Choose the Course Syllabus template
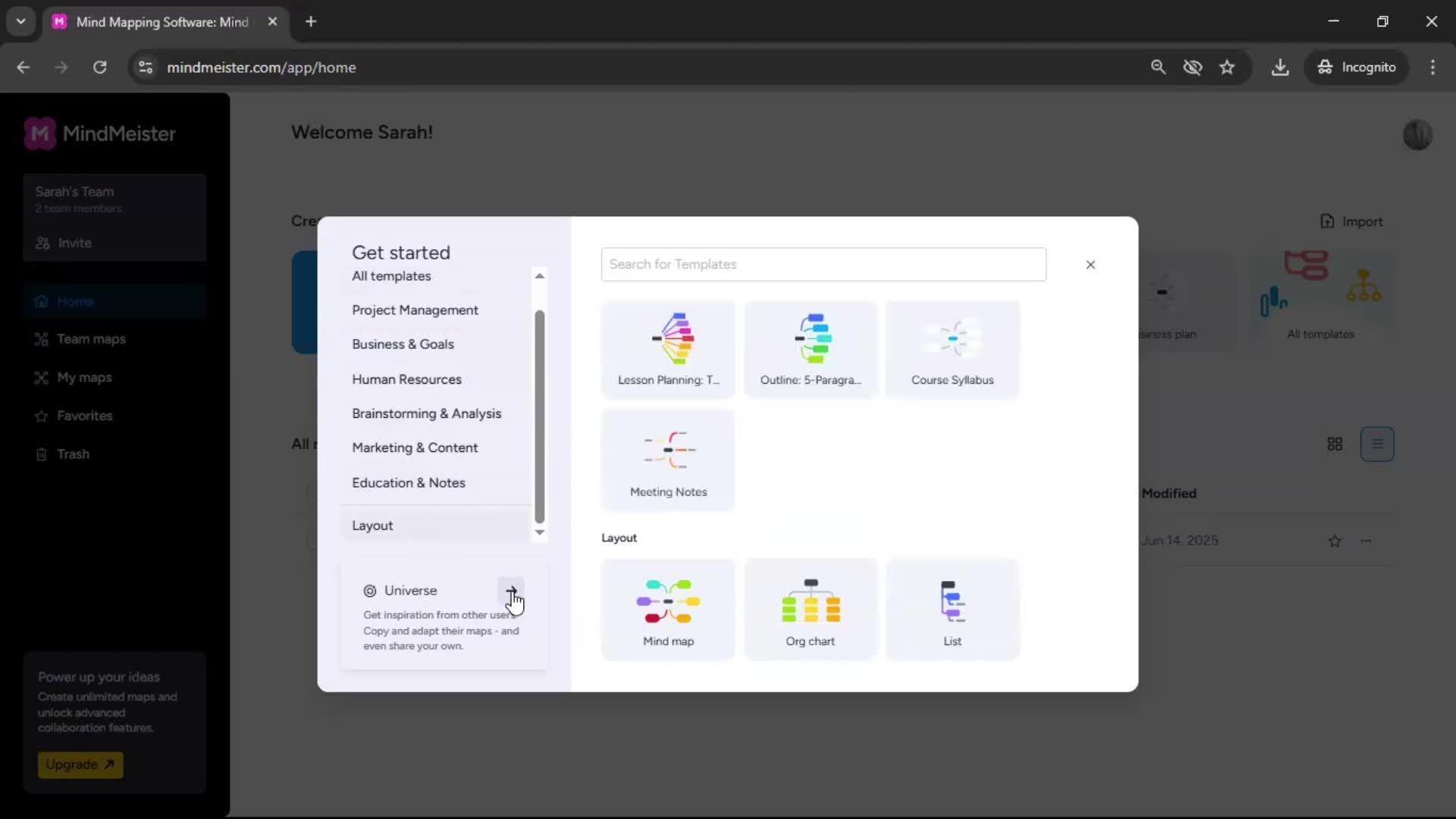This screenshot has height=819, width=1456. point(952,349)
